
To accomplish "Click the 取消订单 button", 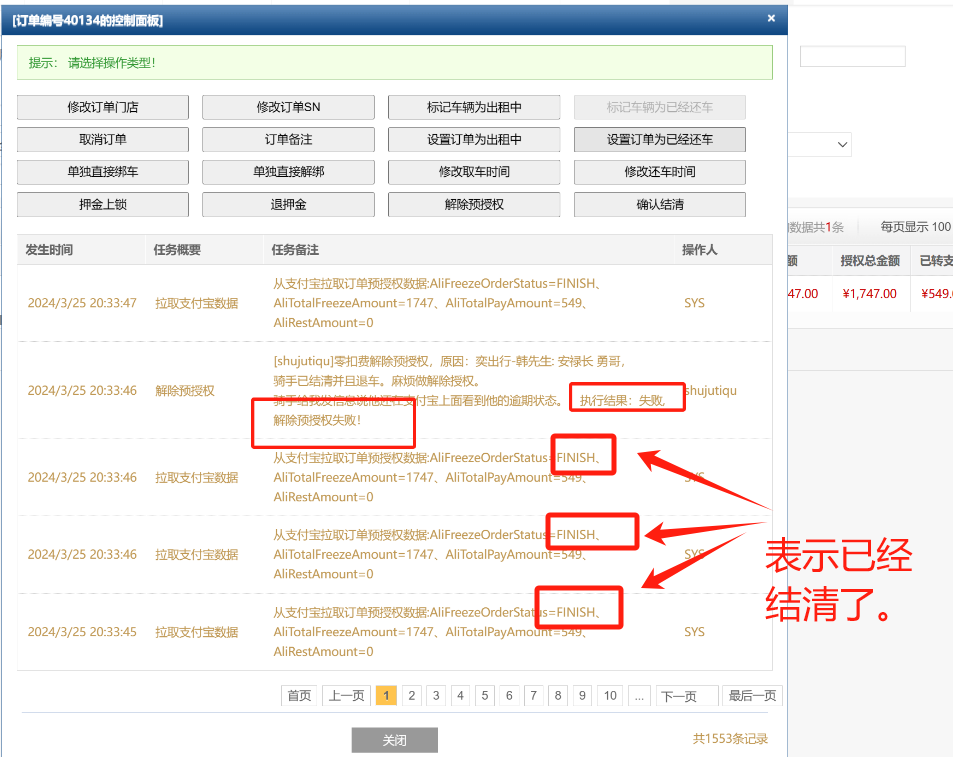I will pyautogui.click(x=103, y=139).
